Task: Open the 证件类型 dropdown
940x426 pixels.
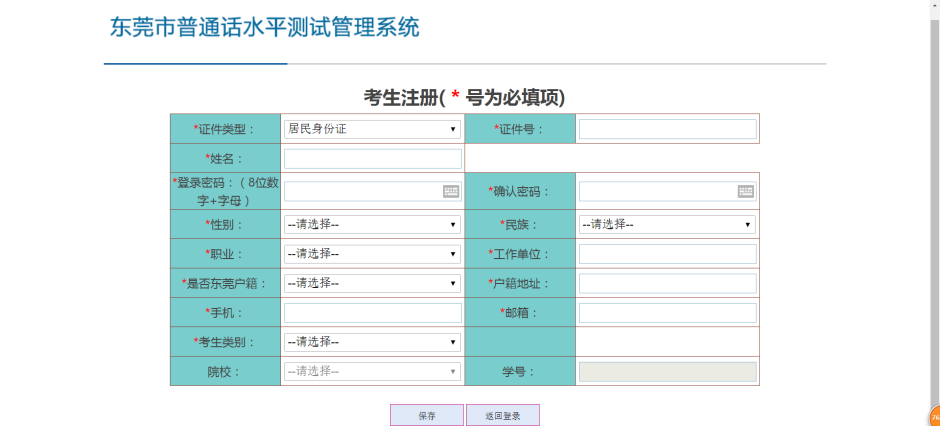Action: click(372, 129)
